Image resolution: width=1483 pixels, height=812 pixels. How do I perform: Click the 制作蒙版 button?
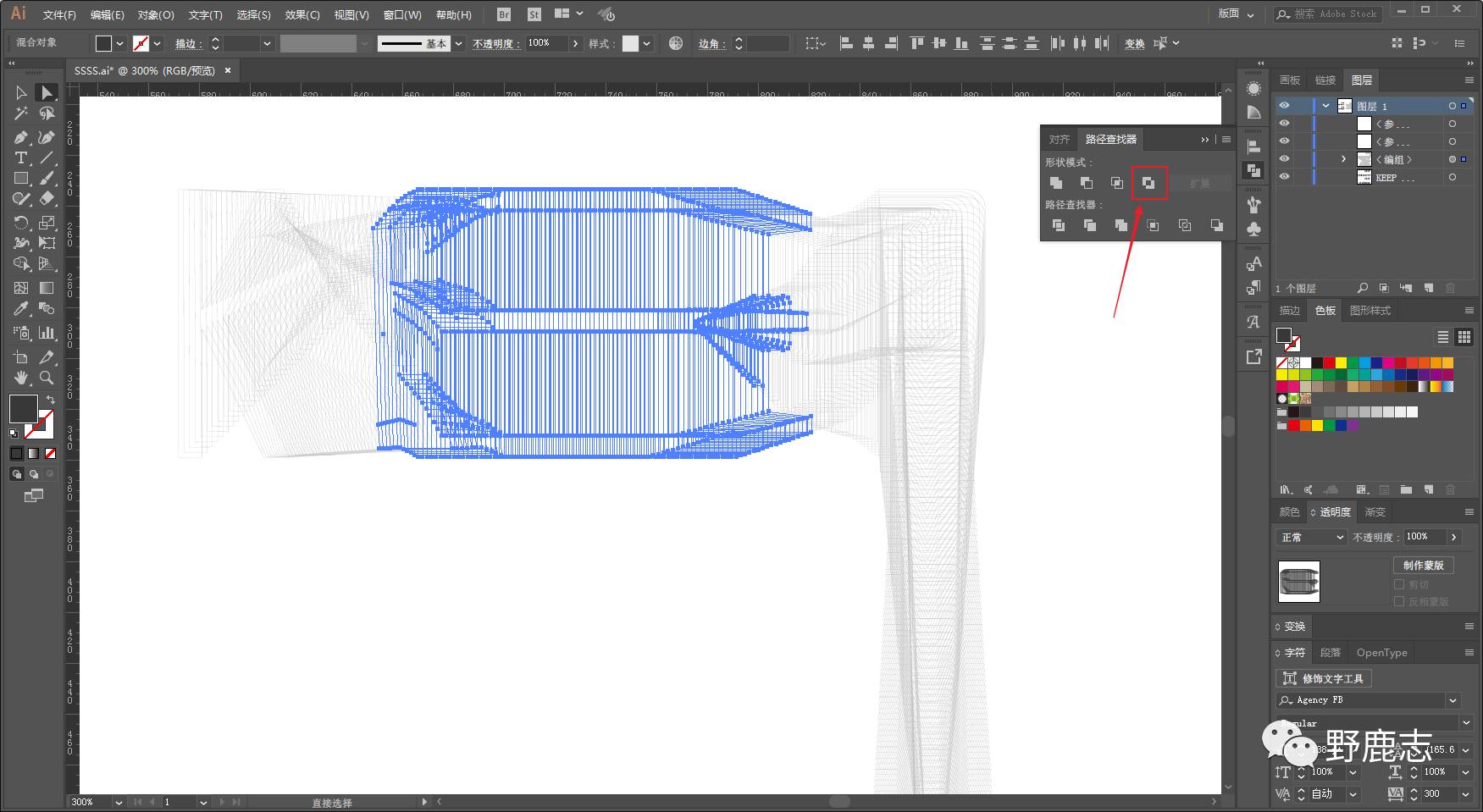click(1423, 566)
